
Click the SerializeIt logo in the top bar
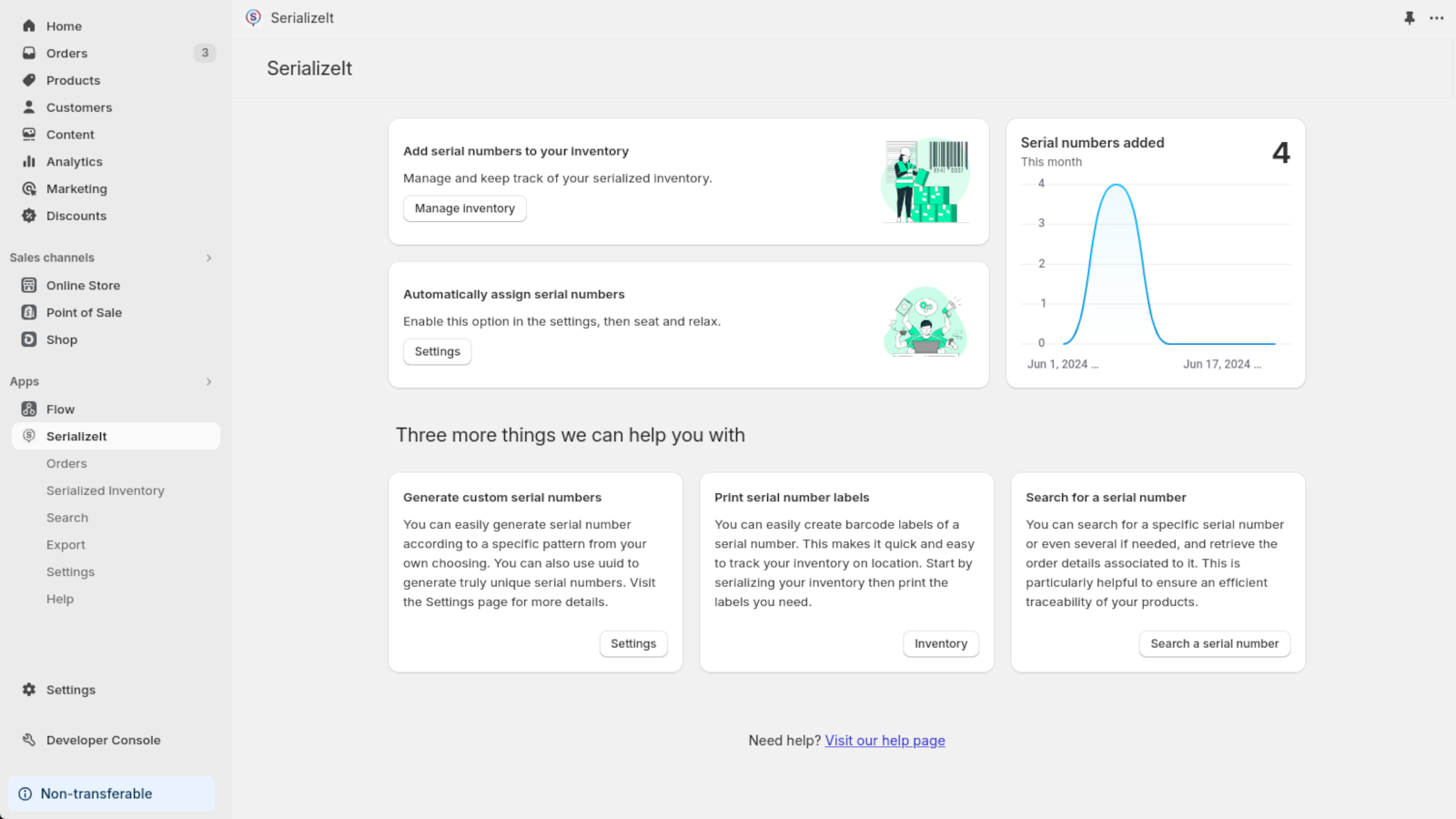(254, 17)
